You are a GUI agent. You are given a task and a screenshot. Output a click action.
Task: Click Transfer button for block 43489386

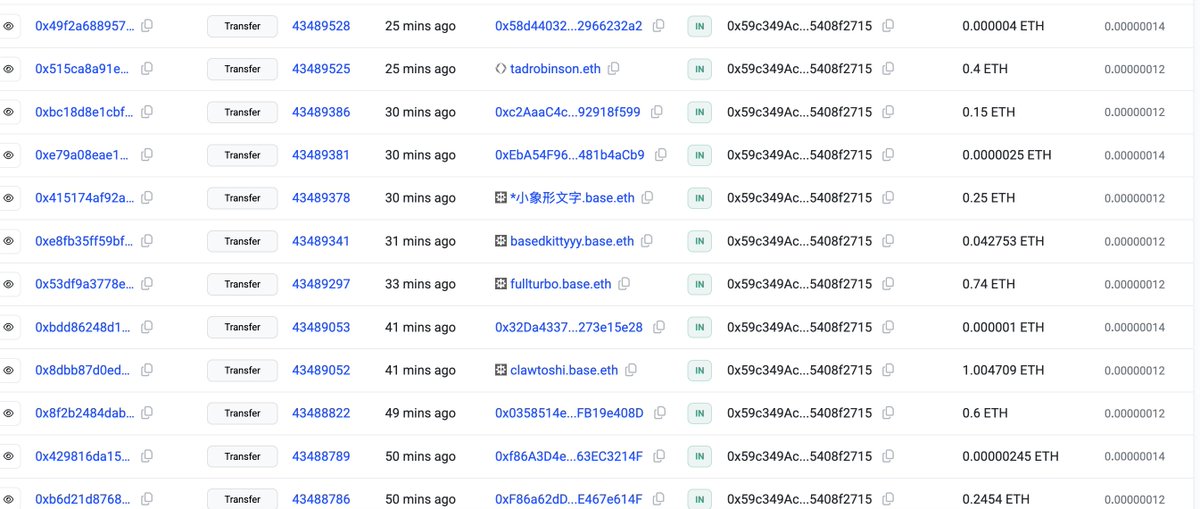tap(242, 112)
